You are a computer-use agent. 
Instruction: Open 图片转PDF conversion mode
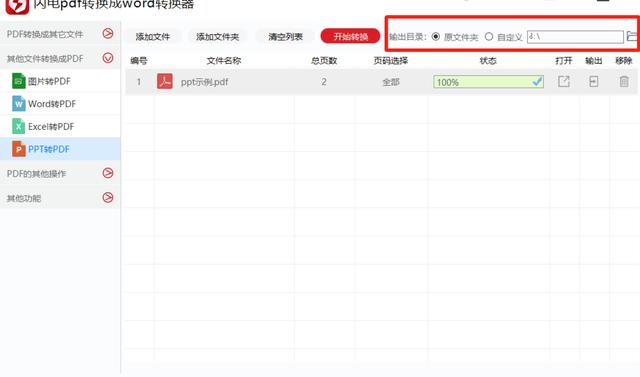(60, 81)
